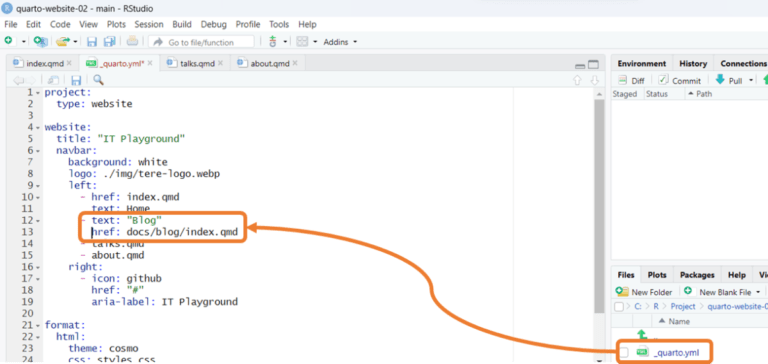Click the version control Git toolbar icon

pos(273,42)
